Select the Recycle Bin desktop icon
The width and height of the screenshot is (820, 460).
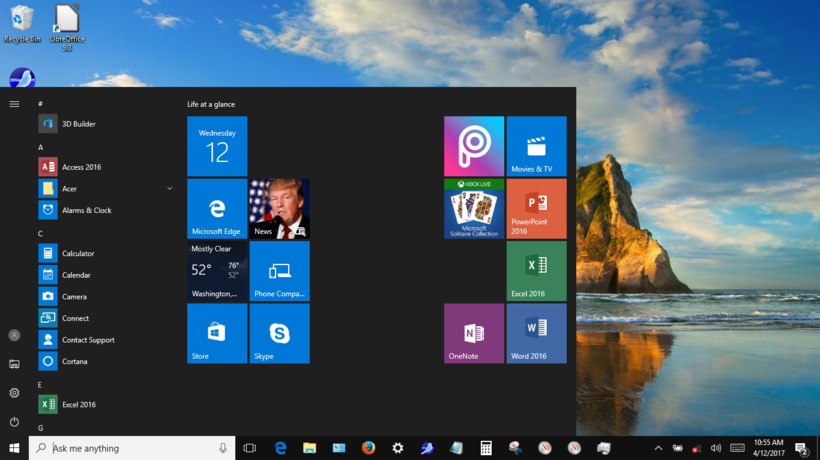pyautogui.click(x=22, y=24)
